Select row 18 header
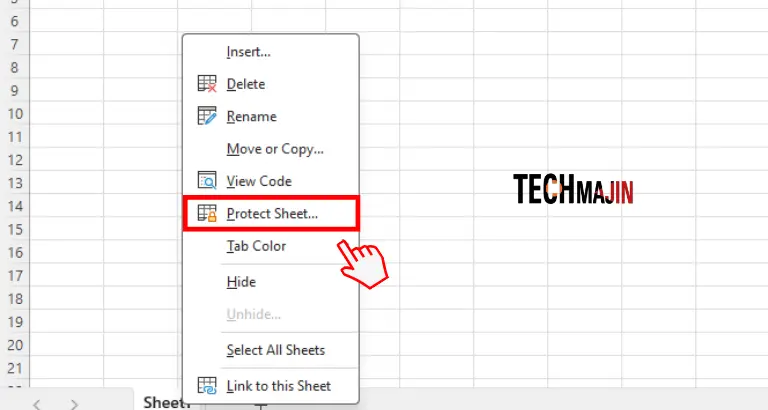 pos(15,299)
